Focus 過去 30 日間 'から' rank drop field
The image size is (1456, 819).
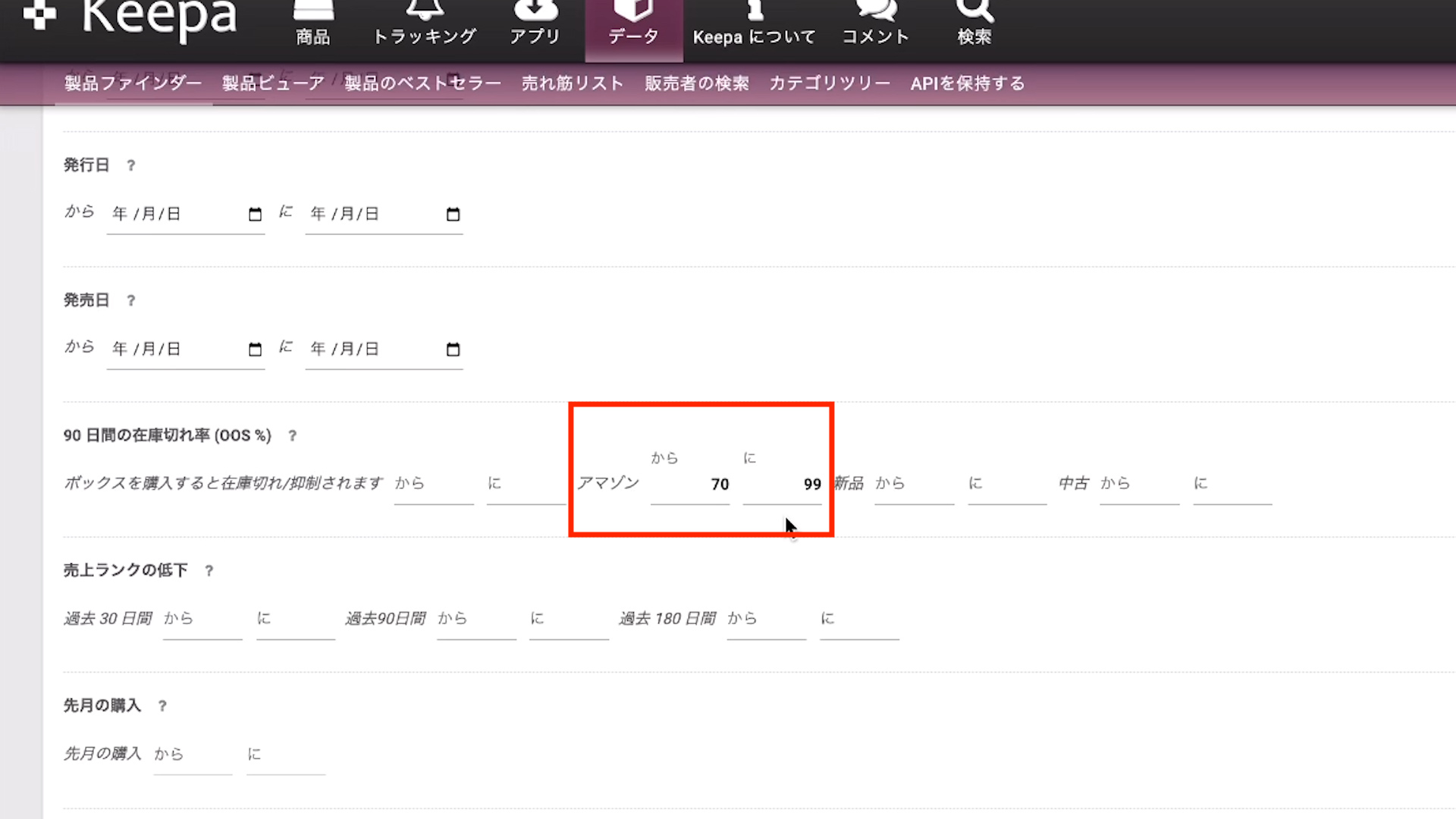click(202, 620)
